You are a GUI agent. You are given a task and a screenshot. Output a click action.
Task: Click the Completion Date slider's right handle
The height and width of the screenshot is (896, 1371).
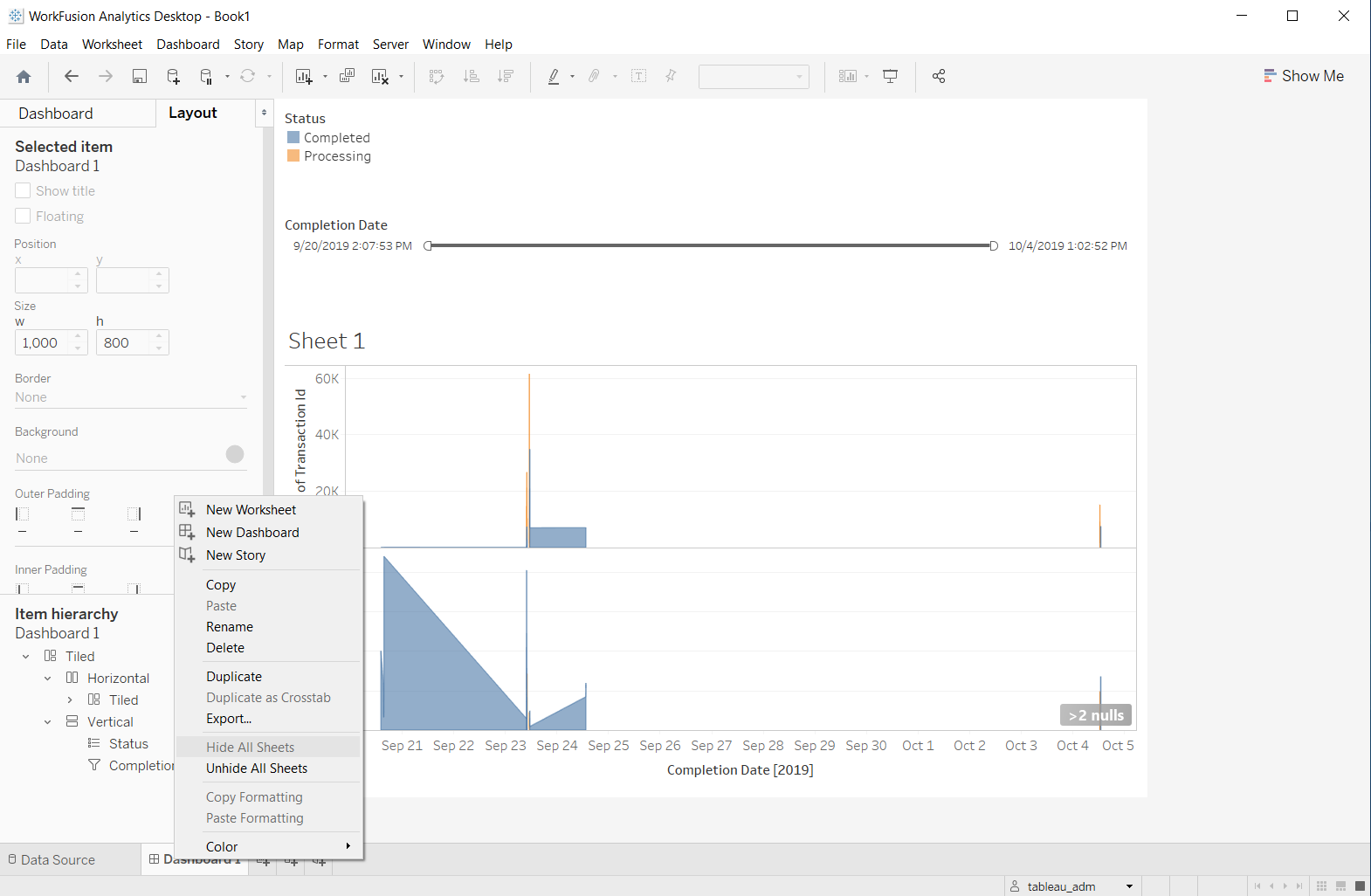click(994, 246)
